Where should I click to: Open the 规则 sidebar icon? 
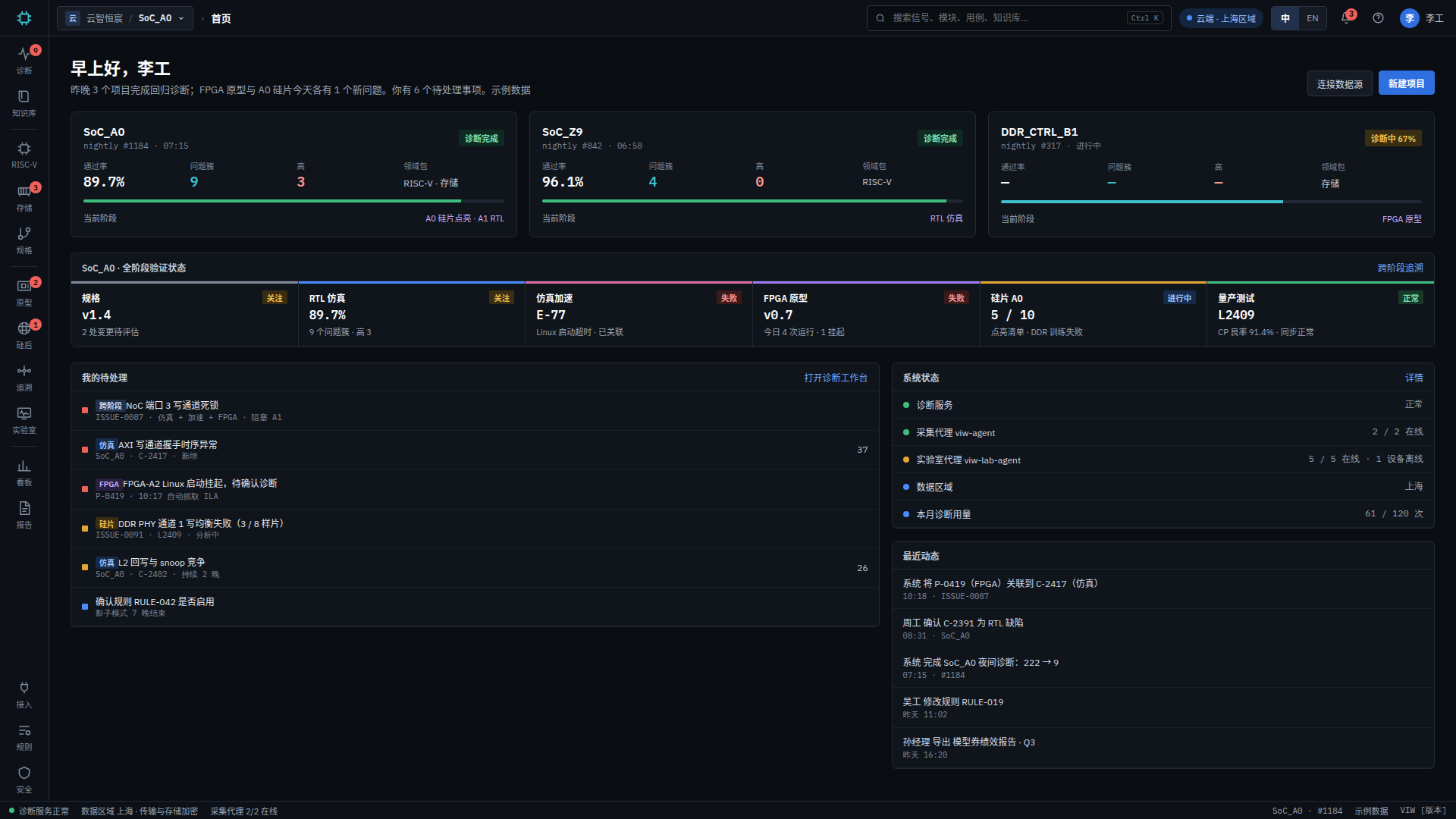coord(24,736)
